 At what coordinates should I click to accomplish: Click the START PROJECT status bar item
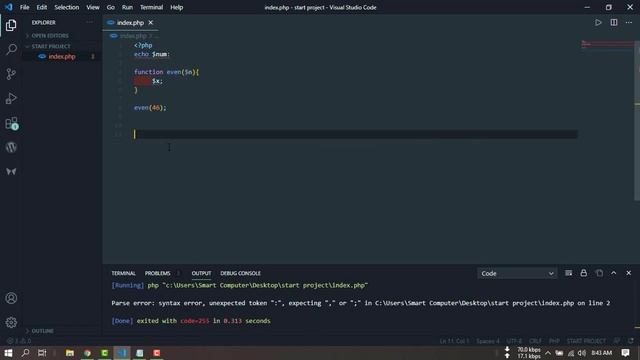pos(586,341)
